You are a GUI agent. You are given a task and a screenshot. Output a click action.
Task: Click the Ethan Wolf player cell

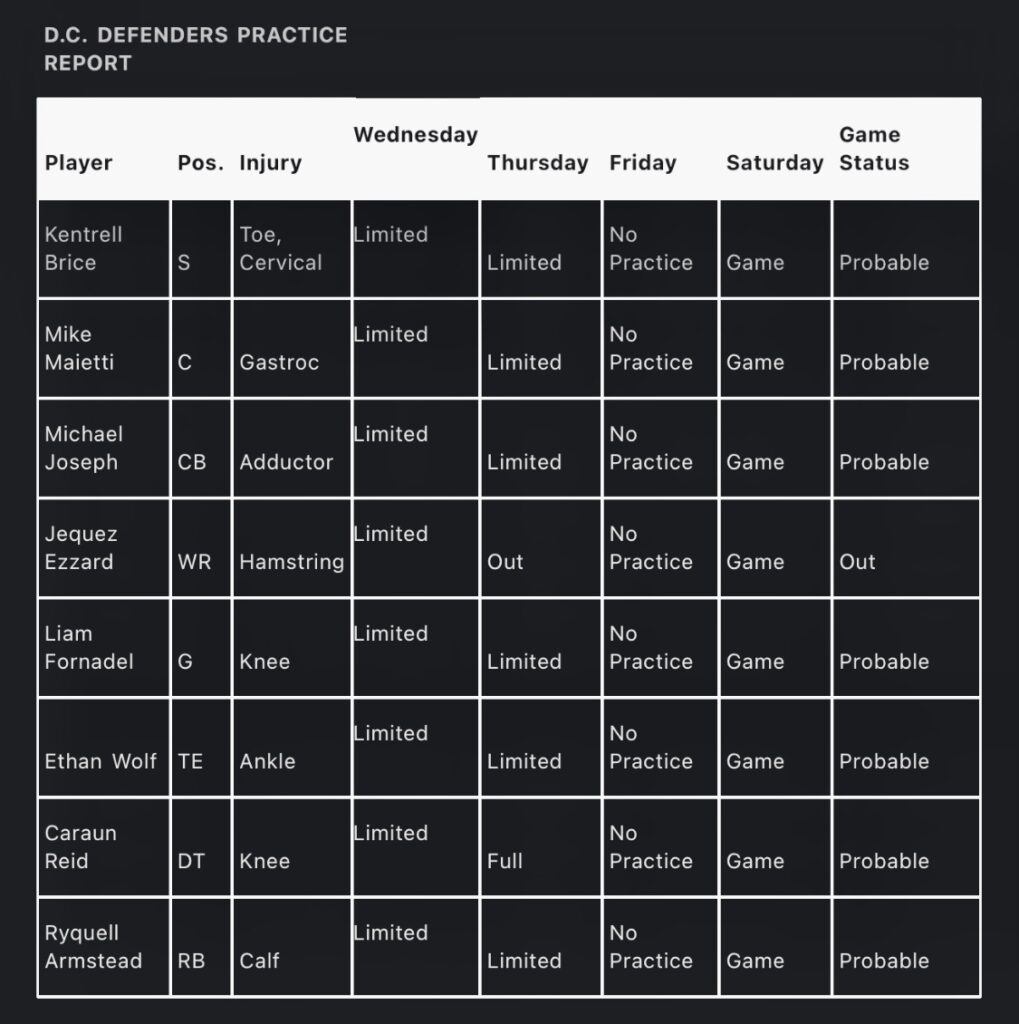tap(101, 761)
